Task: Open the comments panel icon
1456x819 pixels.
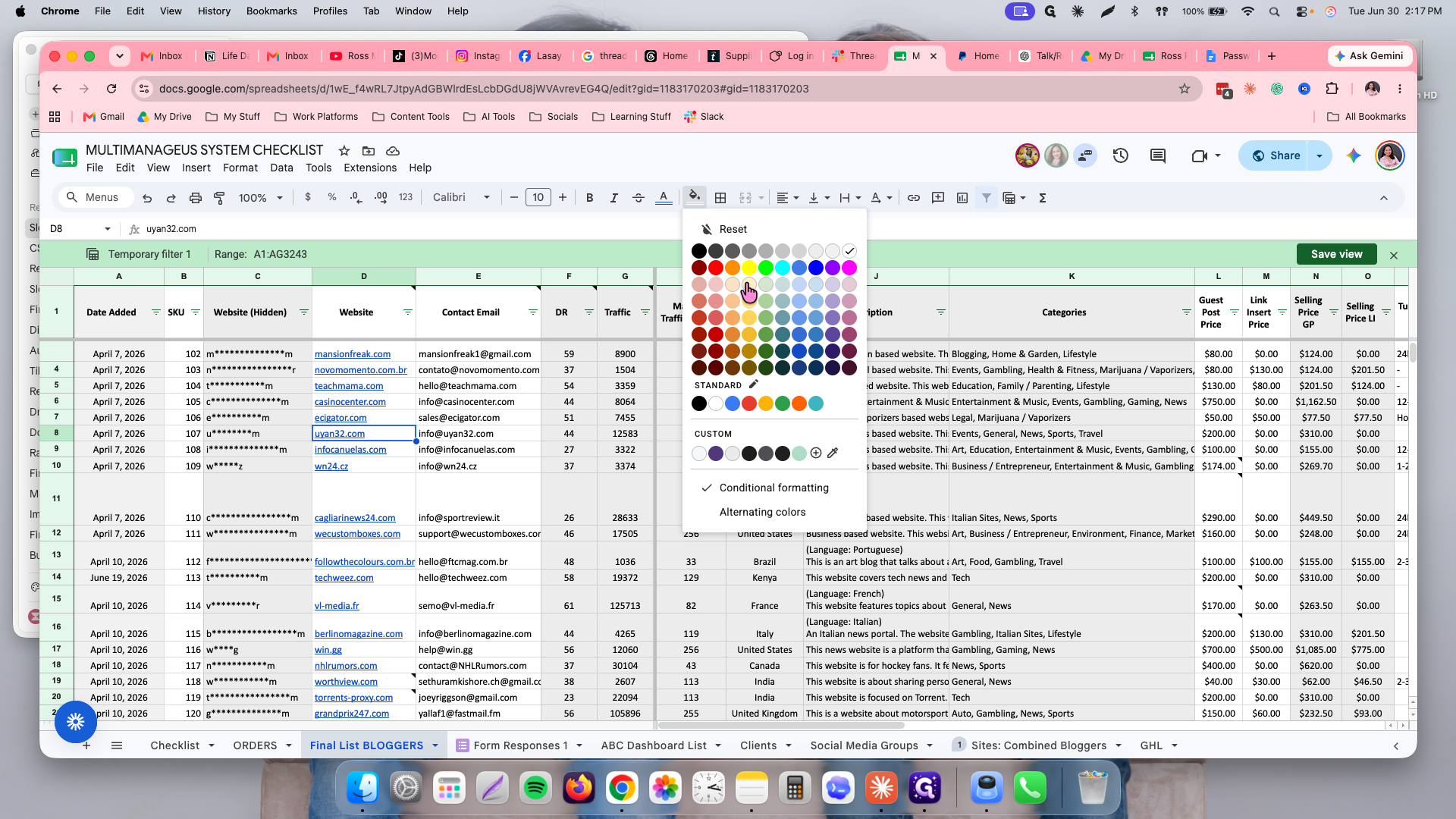Action: tap(1158, 155)
